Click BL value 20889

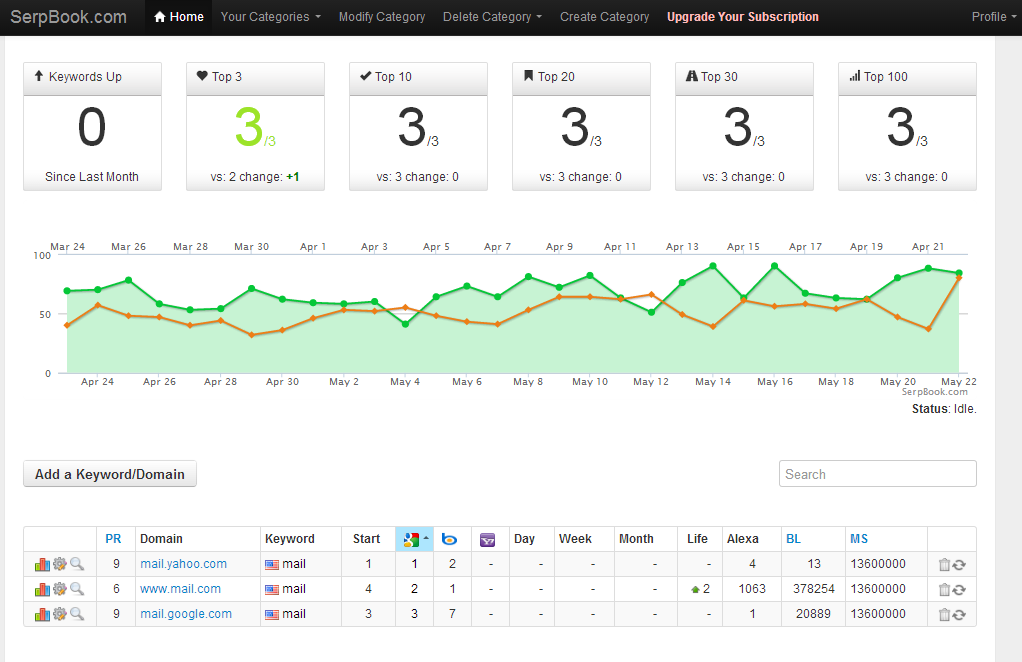click(x=813, y=614)
